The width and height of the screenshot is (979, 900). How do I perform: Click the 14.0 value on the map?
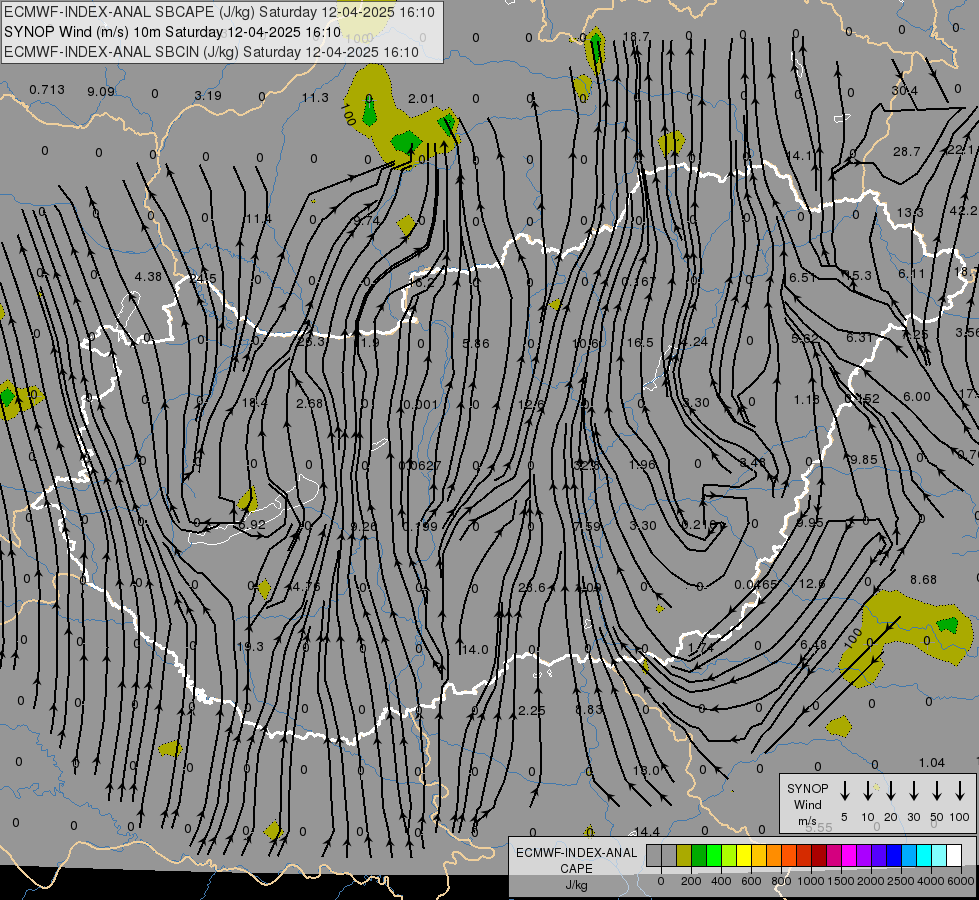point(475,650)
